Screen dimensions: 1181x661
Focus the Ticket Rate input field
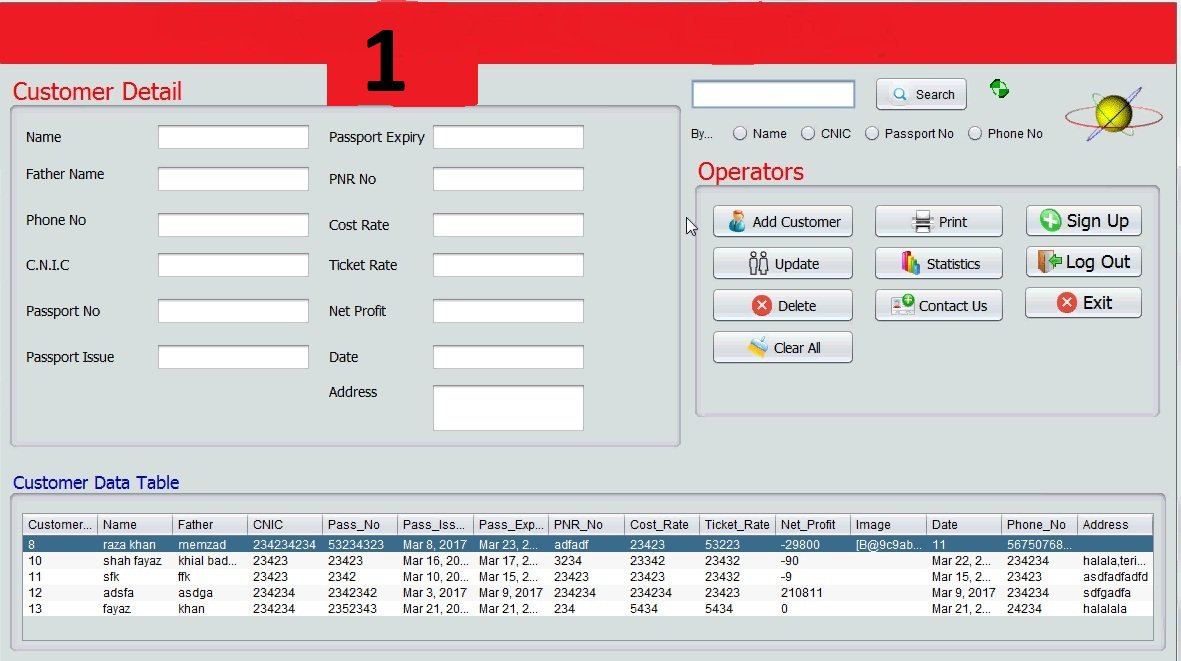(508, 265)
